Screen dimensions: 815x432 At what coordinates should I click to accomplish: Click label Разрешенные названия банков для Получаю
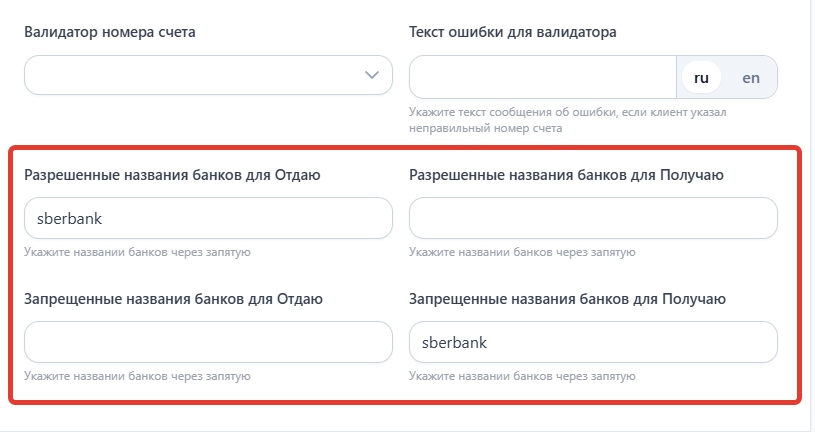(567, 175)
